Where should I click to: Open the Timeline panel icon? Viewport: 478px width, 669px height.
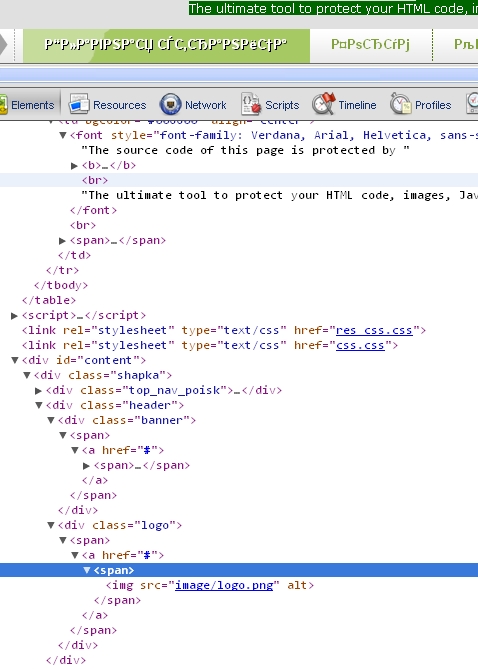pyautogui.click(x=324, y=104)
